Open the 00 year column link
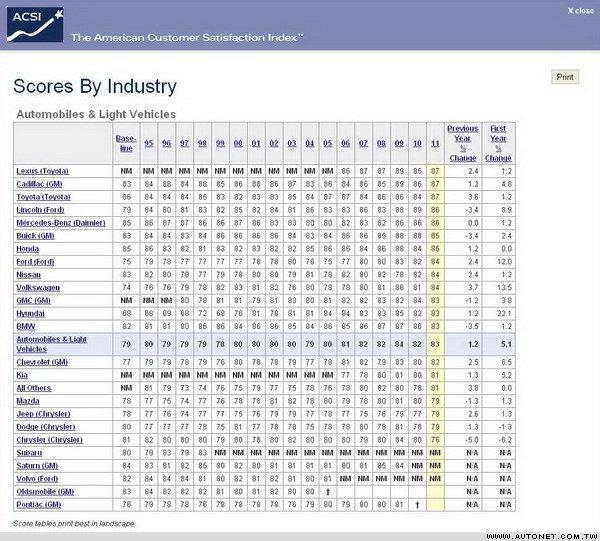The width and height of the screenshot is (600, 541). coord(238,143)
